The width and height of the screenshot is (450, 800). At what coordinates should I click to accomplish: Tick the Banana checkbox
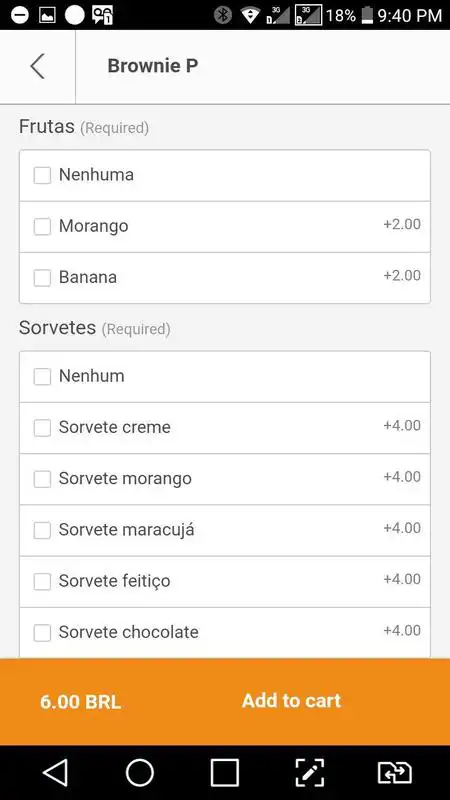click(x=42, y=278)
